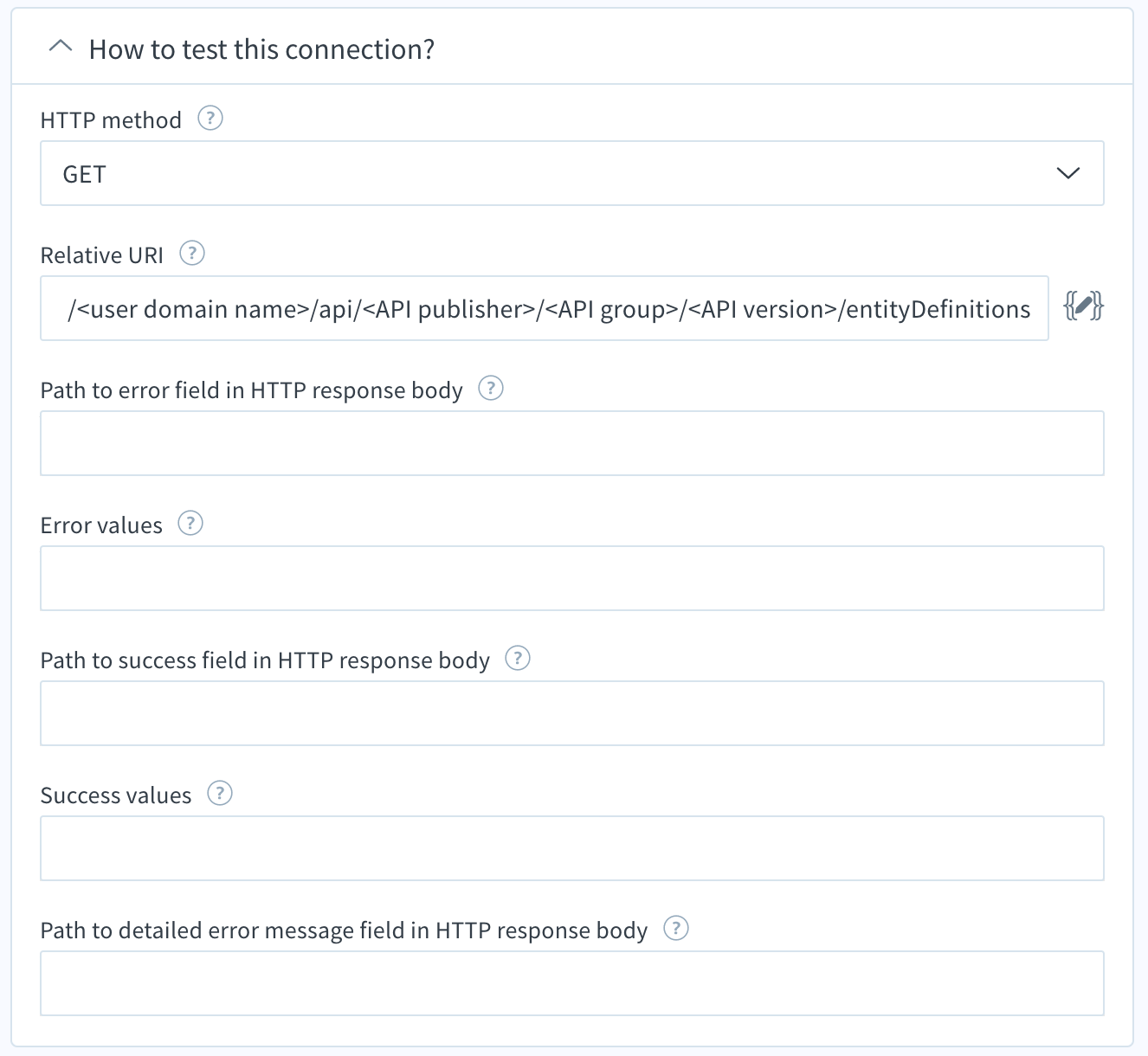
Task: Click the help icon beside Relative URI
Action: pyautogui.click(x=192, y=253)
